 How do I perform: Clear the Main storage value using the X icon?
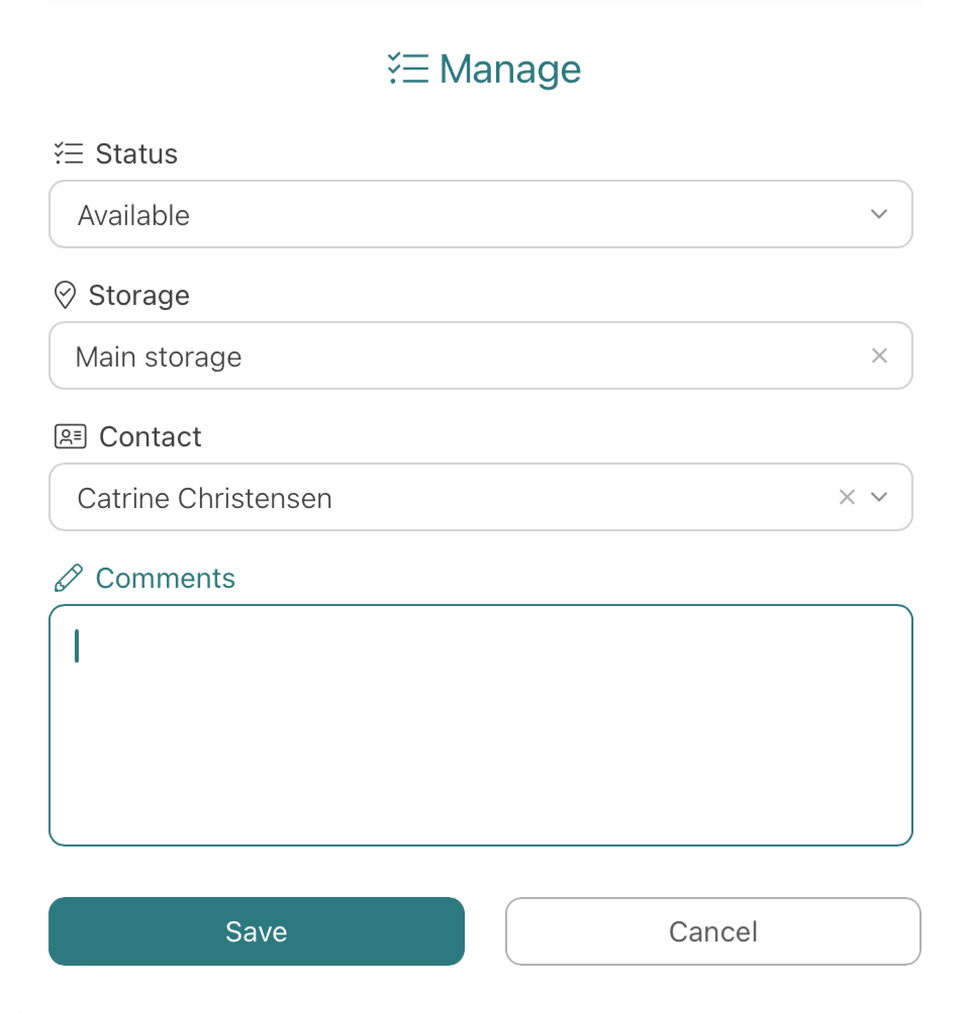tap(879, 355)
